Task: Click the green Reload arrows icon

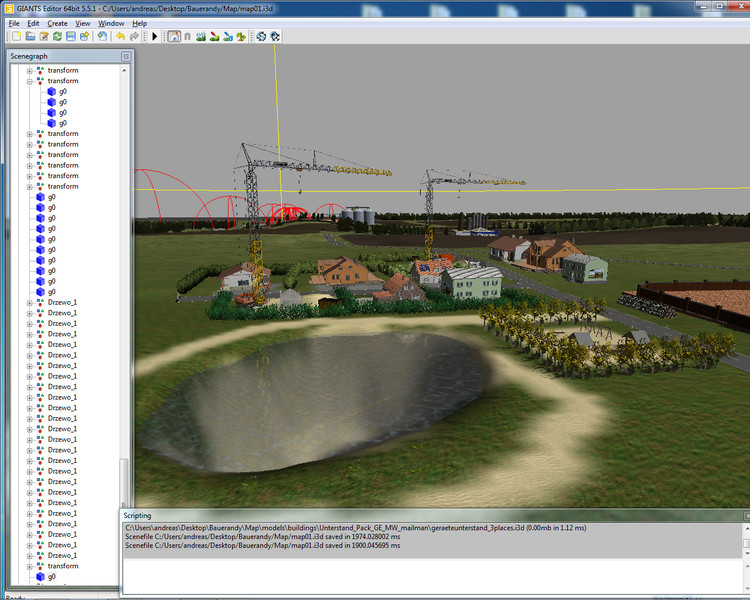Action: click(57, 36)
